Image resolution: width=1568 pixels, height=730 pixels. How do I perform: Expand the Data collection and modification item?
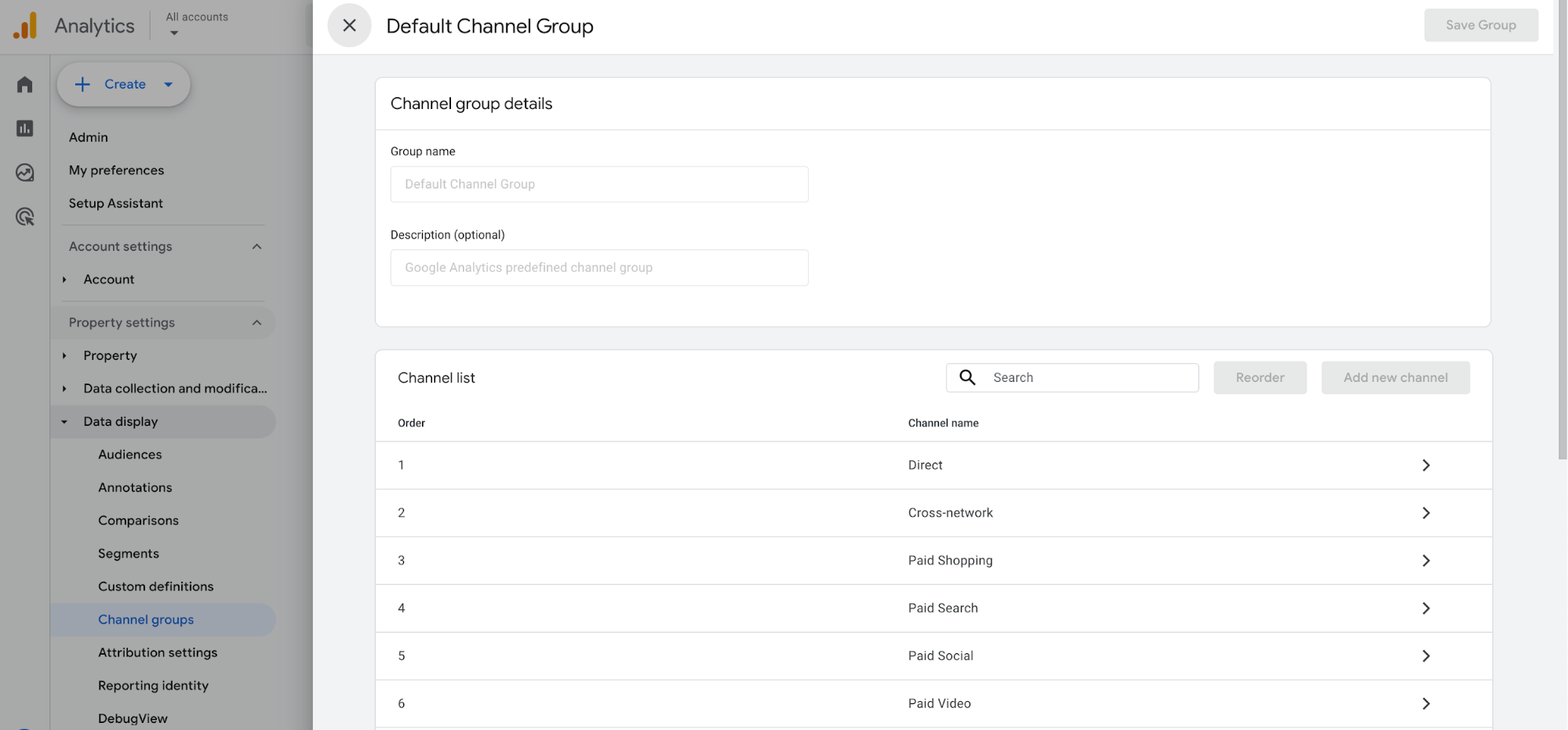pos(64,389)
